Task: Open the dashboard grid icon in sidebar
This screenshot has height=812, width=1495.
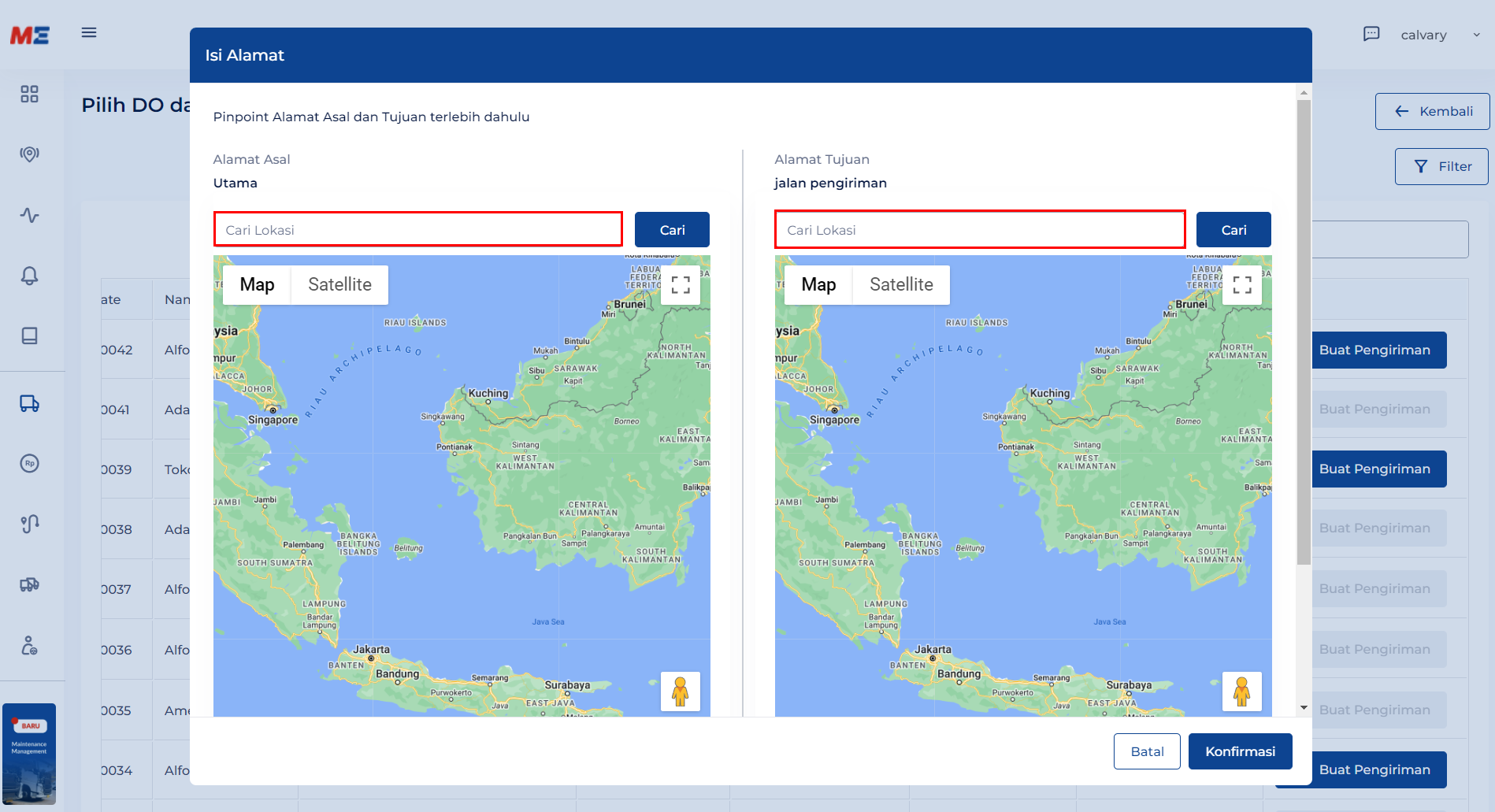Action: coord(30,95)
